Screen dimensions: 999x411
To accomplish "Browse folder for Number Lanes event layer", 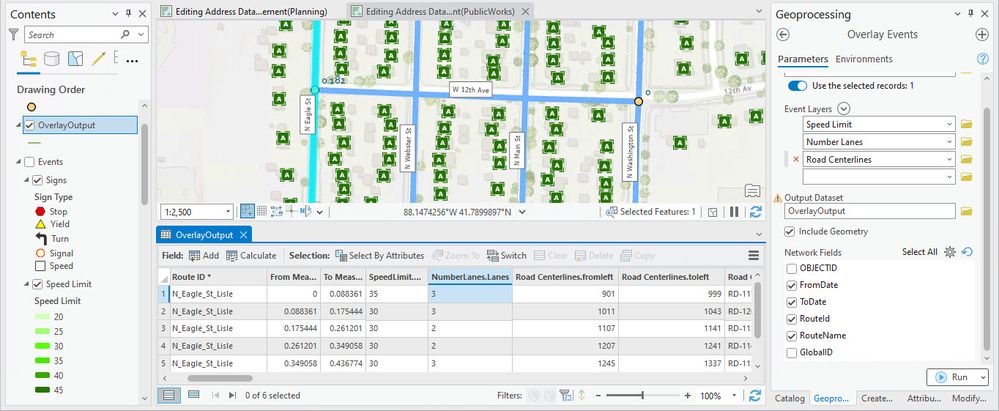I will (967, 141).
